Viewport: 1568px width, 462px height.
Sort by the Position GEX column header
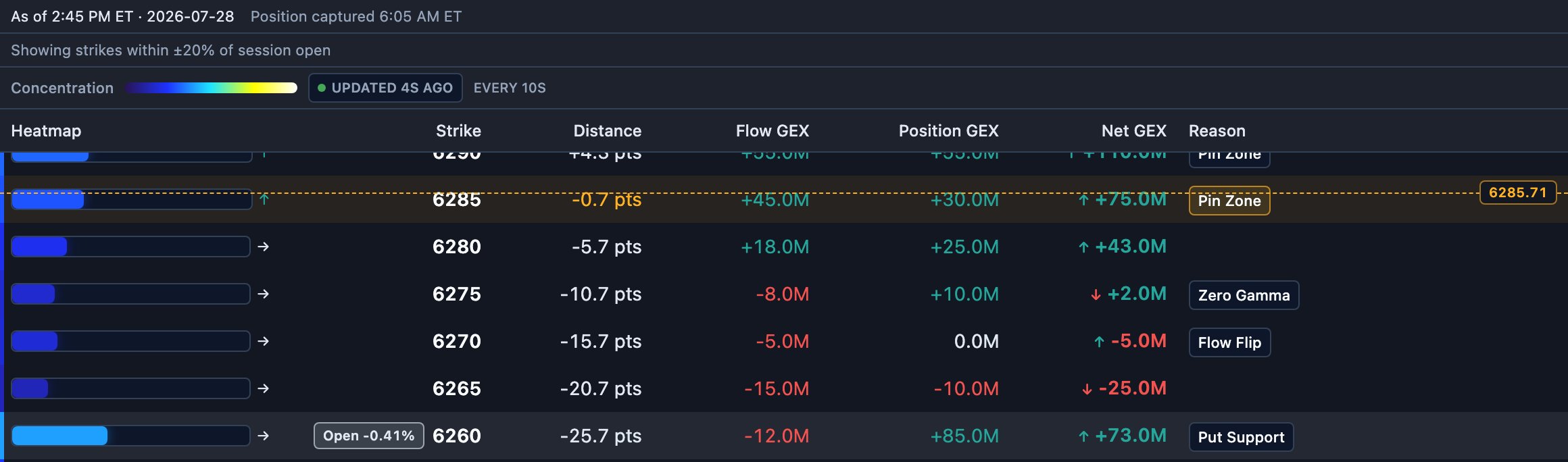(949, 131)
